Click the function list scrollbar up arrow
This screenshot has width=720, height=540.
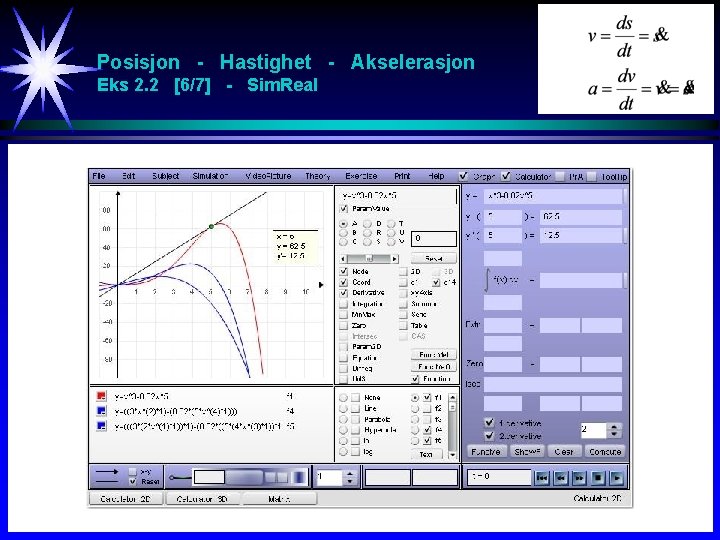(x=452, y=397)
